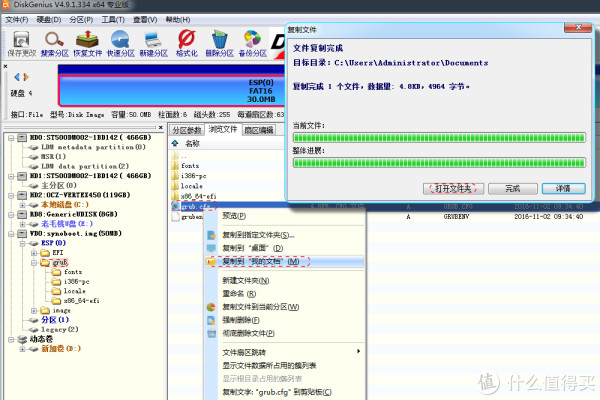Click the Delete Partition (删除分区) icon
Screen dimensions: 600x400
[219, 44]
